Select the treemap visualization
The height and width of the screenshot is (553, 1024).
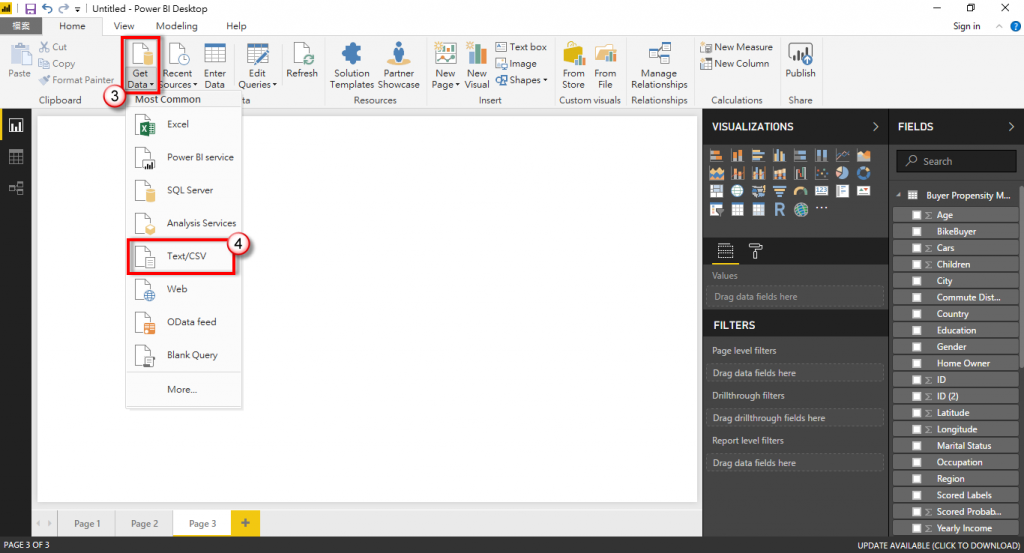(x=716, y=191)
